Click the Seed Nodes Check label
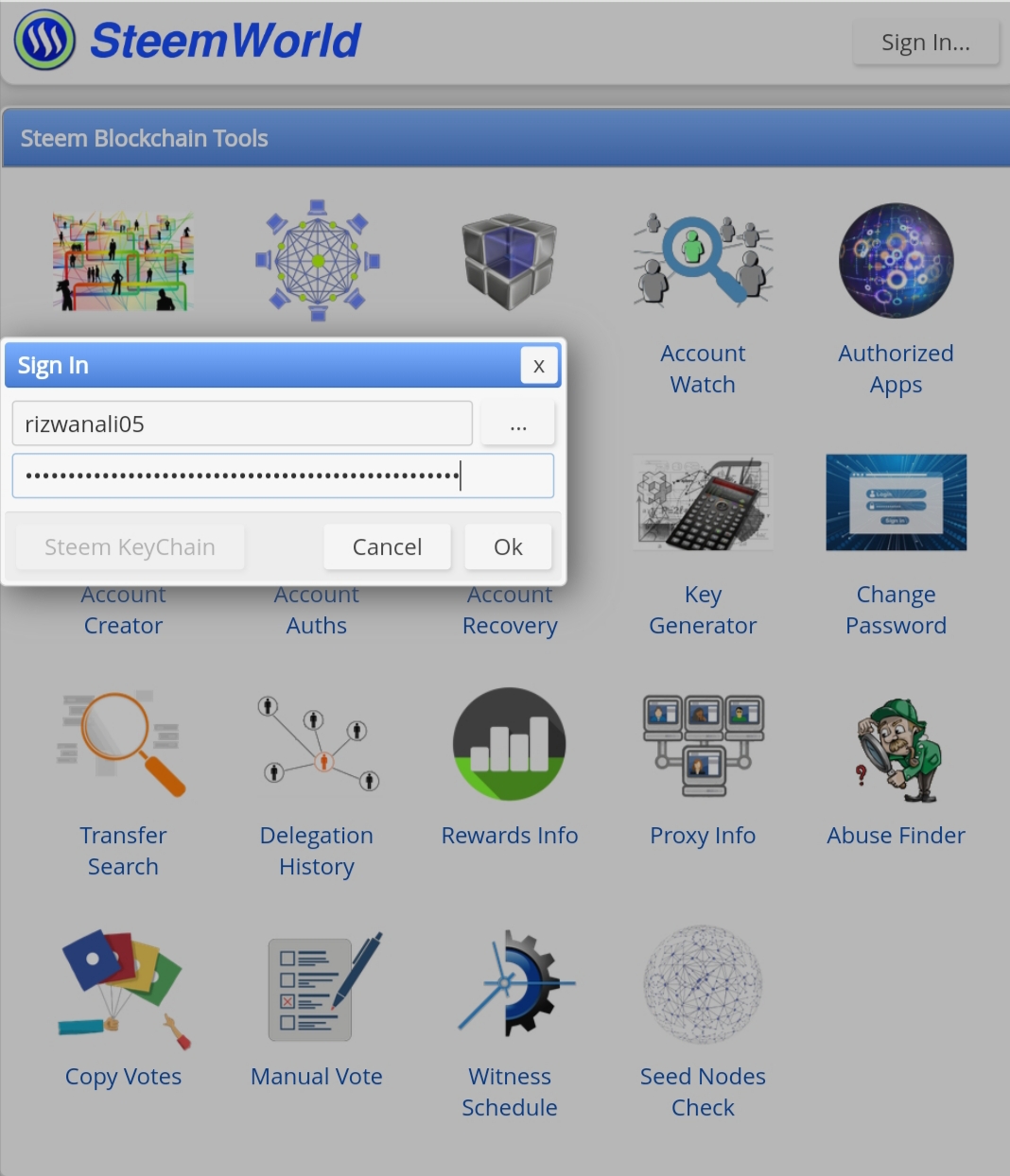This screenshot has width=1010, height=1176. (x=703, y=1092)
